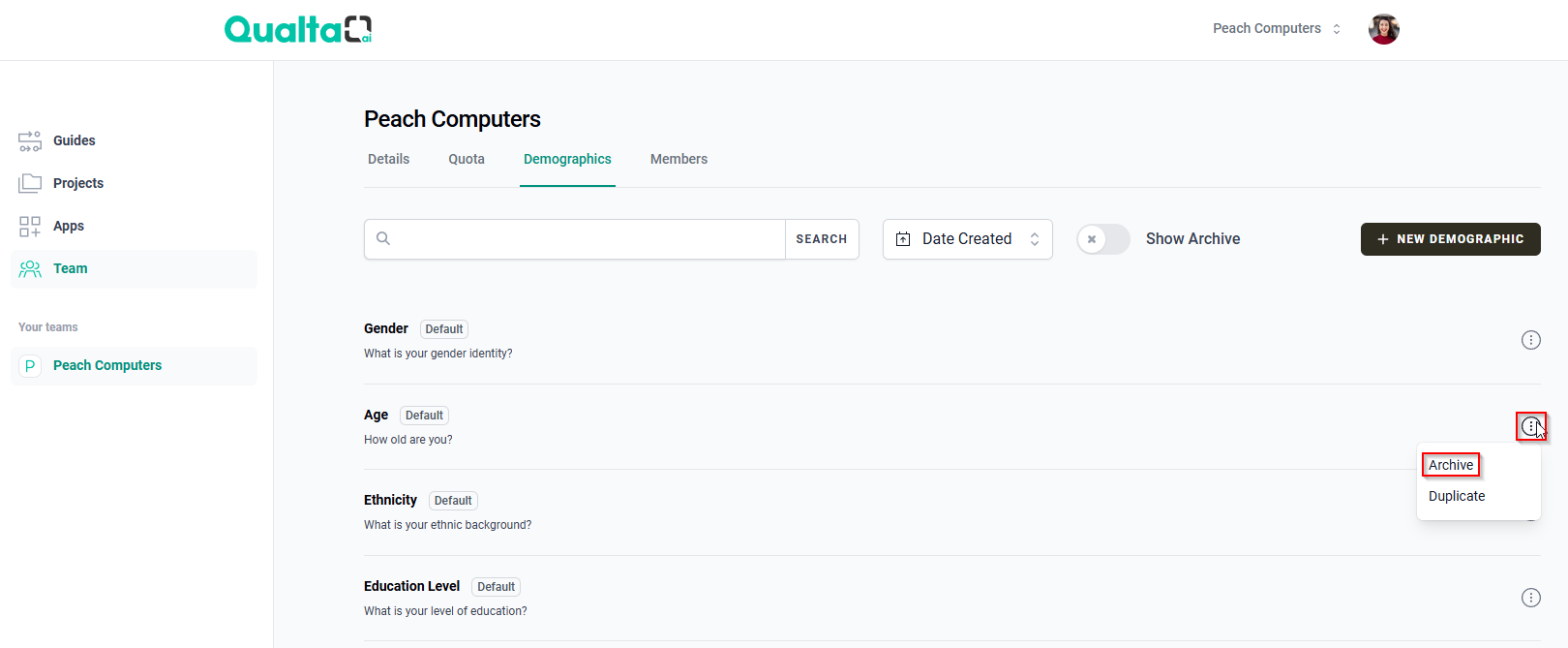Click the Gender demographic title
The height and width of the screenshot is (648, 1568).
tap(386, 328)
